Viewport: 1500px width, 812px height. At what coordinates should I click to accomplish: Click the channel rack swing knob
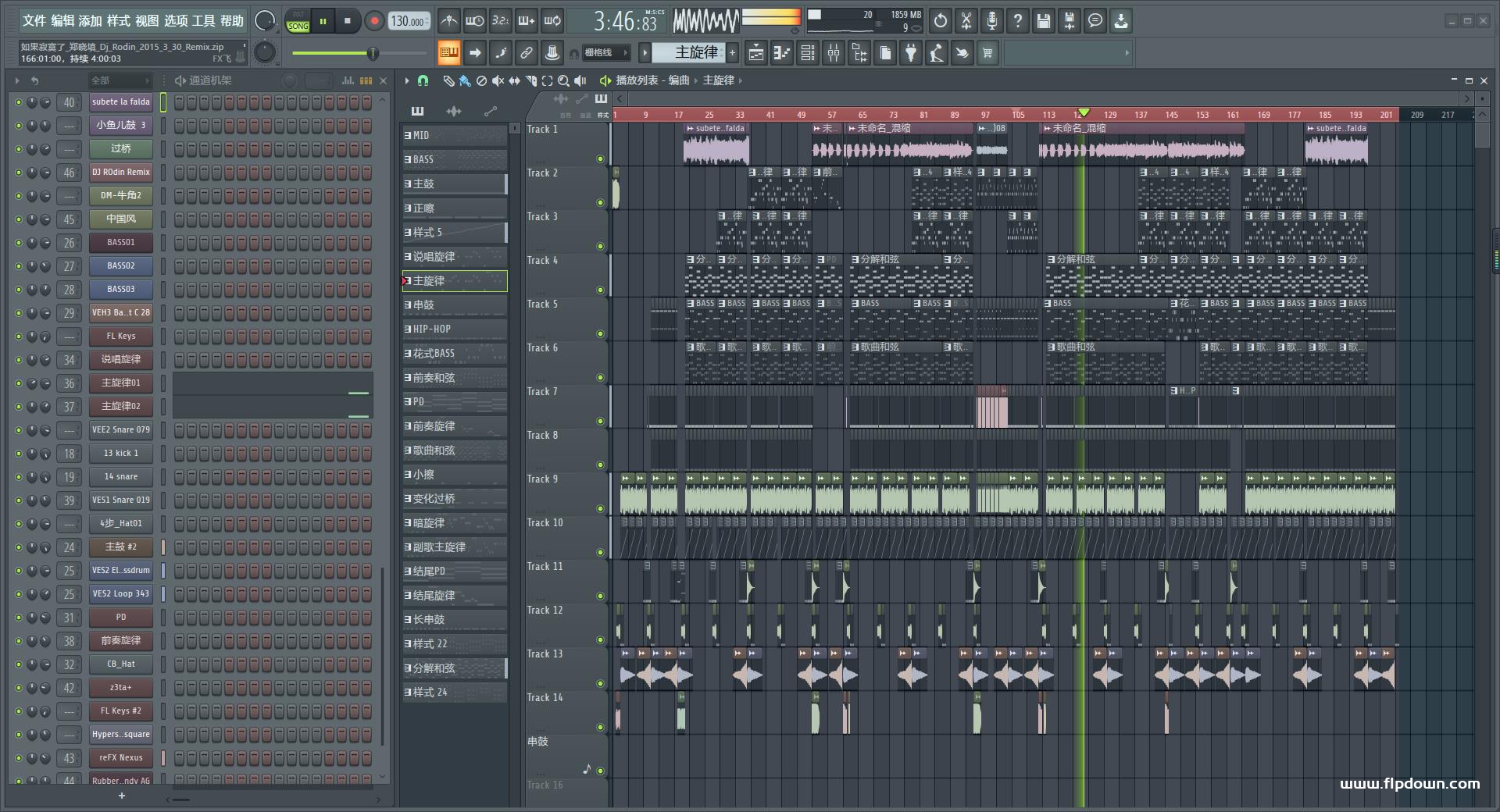pyautogui.click(x=290, y=80)
